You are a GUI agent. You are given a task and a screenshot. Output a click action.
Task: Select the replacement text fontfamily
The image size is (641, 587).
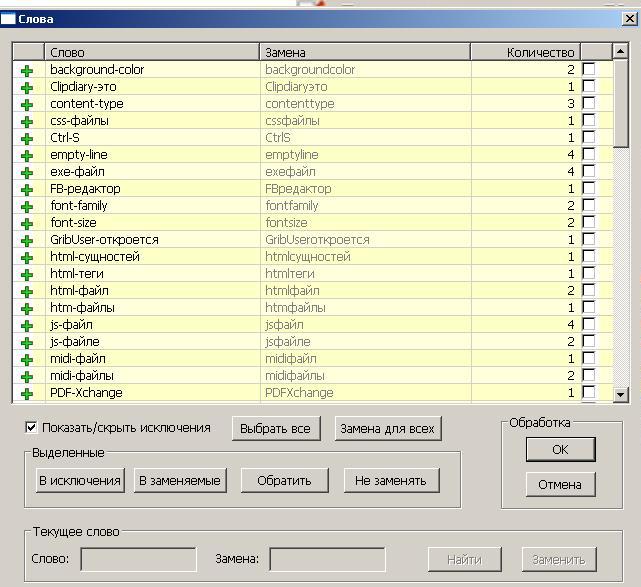pyautogui.click(x=291, y=206)
